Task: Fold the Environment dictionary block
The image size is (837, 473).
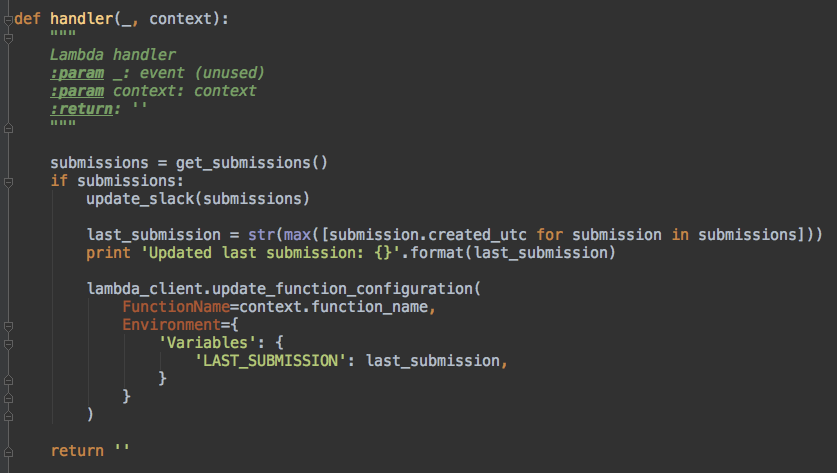Action: pyautogui.click(x=7, y=325)
